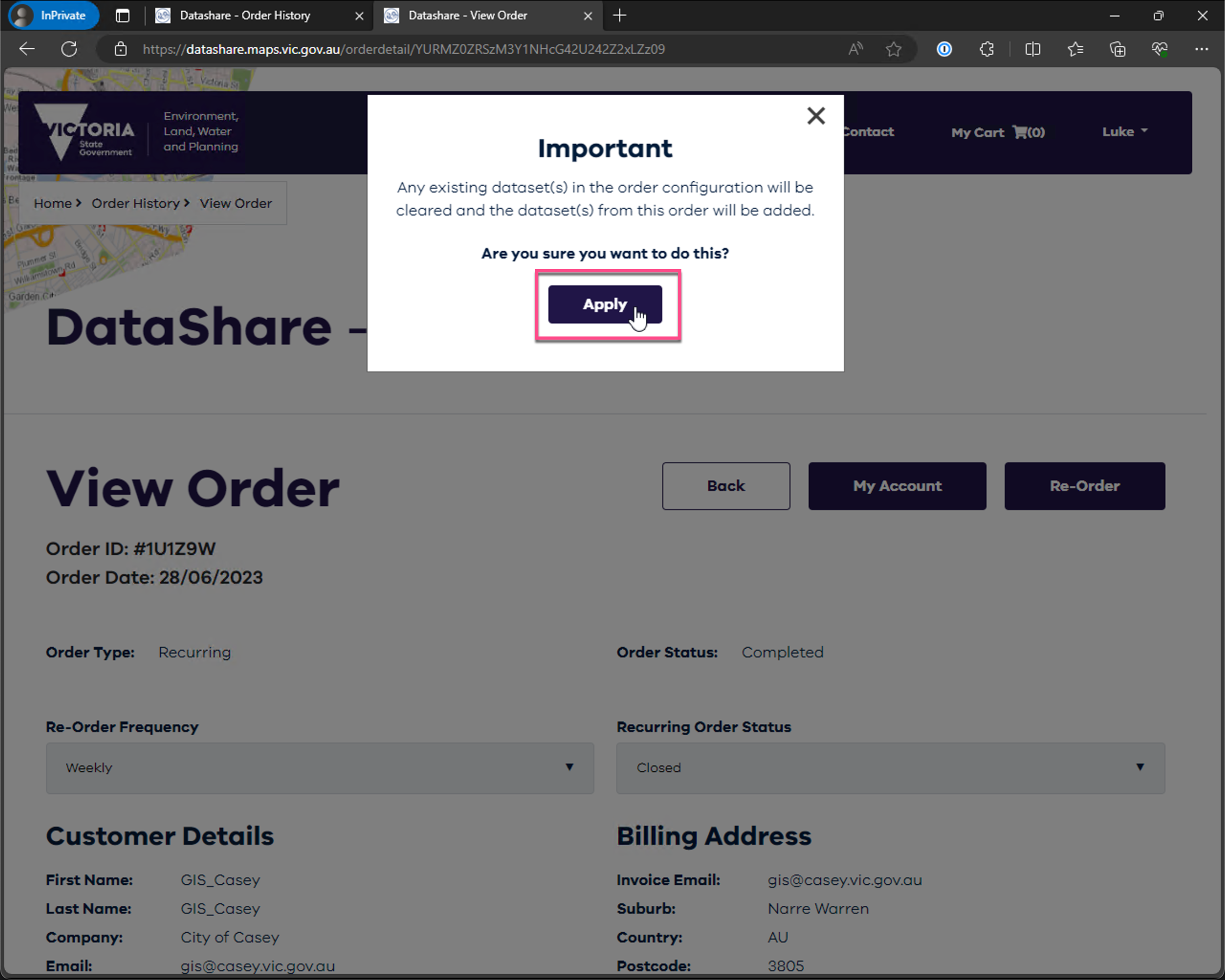This screenshot has width=1225, height=980.
Task: Minimize the browser window
Action: 1114,15
